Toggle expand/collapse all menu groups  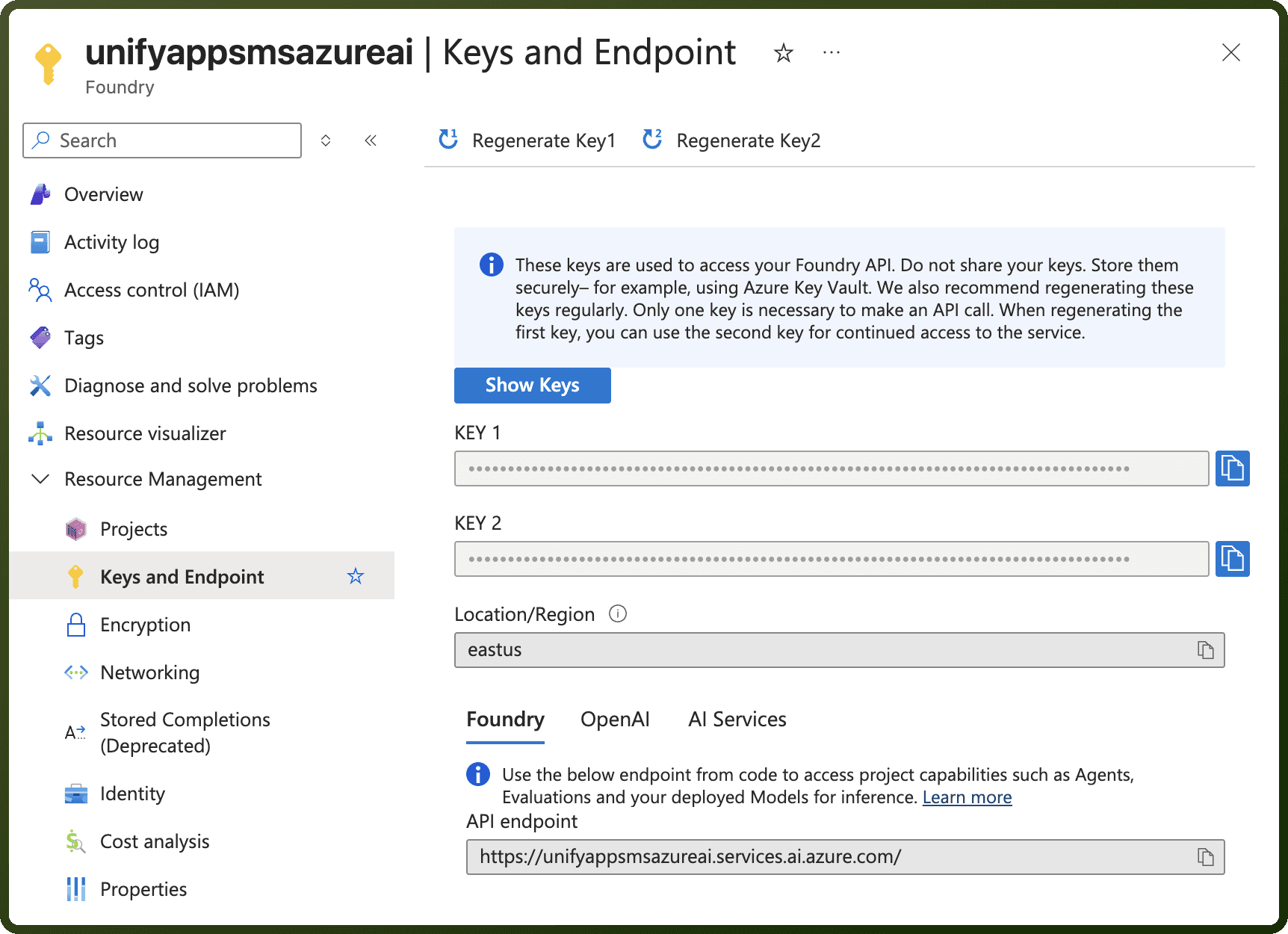tap(326, 140)
